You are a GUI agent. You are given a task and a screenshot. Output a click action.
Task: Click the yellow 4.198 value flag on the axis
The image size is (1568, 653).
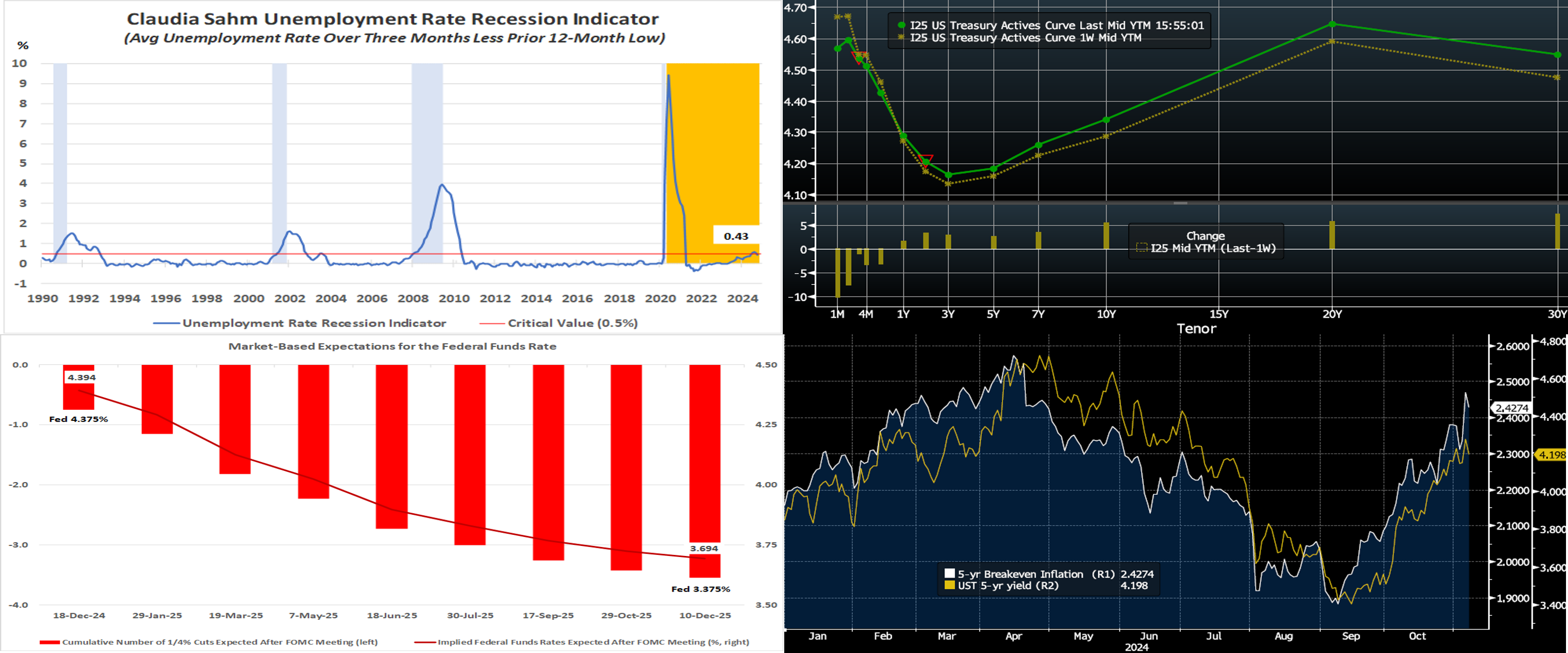pos(1551,454)
